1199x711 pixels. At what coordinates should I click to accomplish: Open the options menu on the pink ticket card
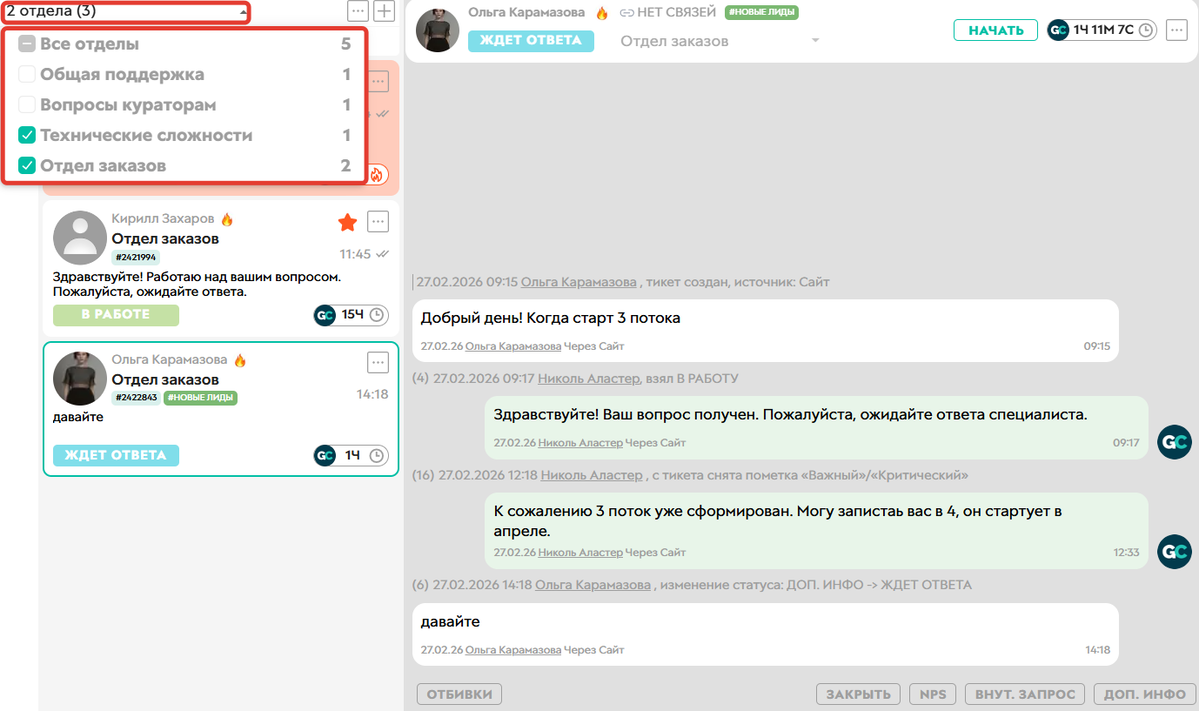click(x=379, y=80)
